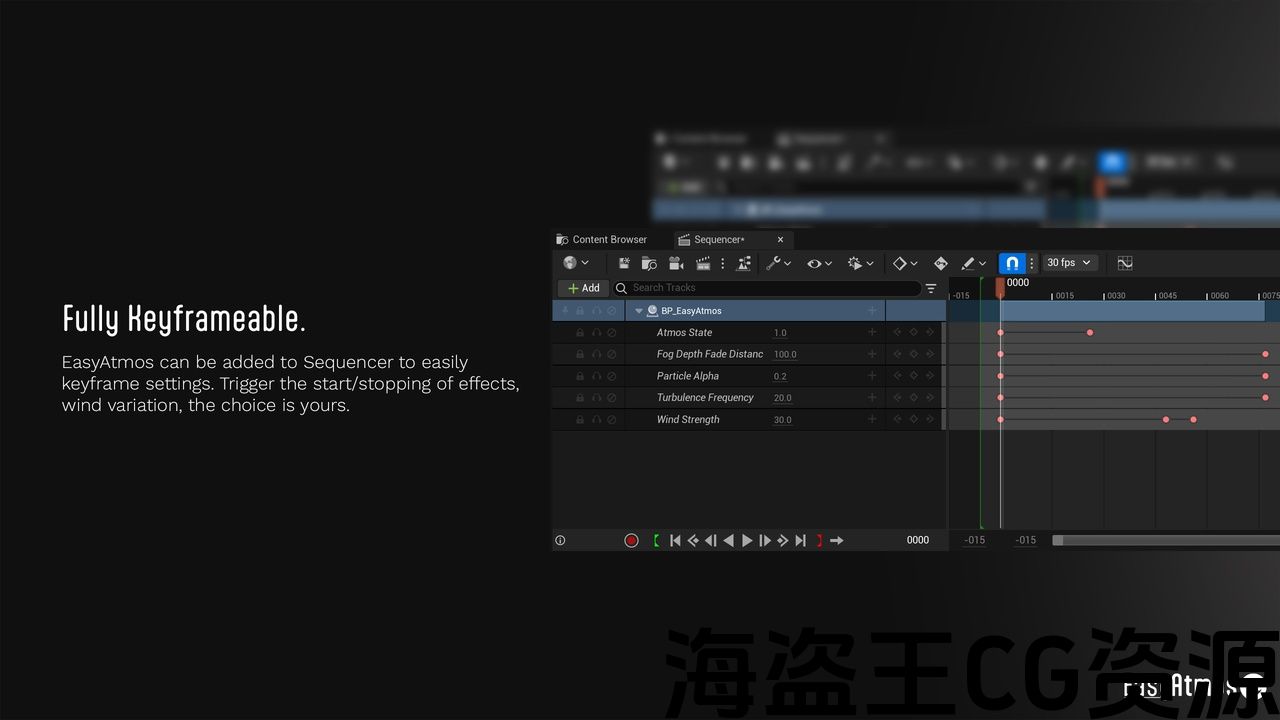Click the Auto-Key icon in toolbar

[x=940, y=263]
